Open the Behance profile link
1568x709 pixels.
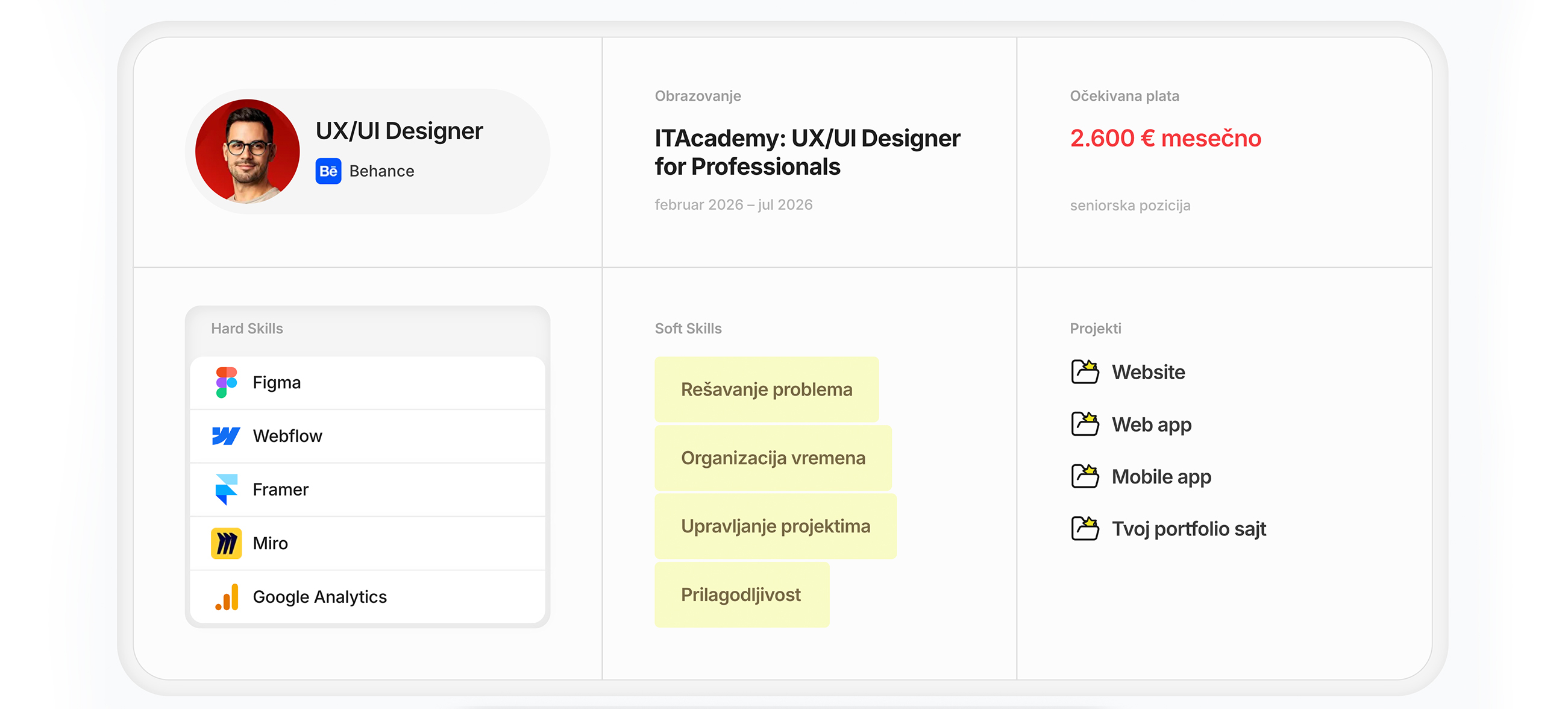pyautogui.click(x=381, y=171)
